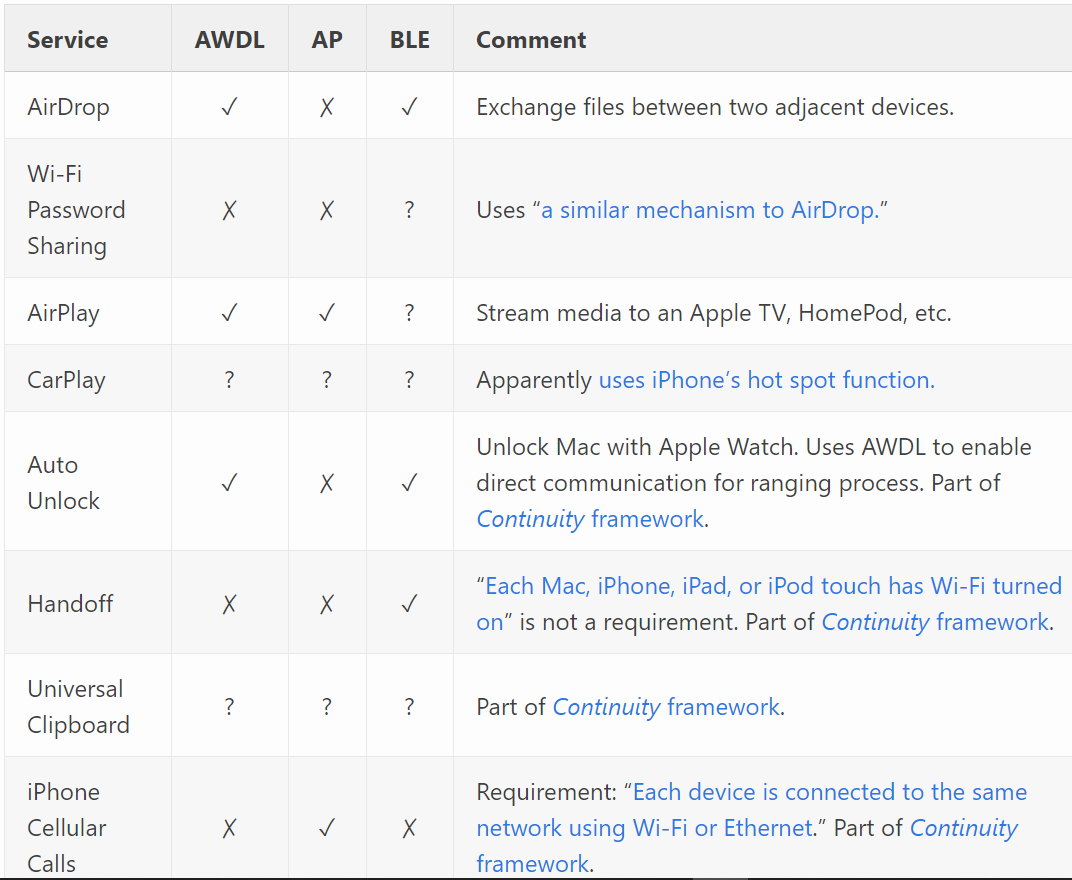Click the Service column header
Screen dimensions: 1072x880
click(67, 40)
